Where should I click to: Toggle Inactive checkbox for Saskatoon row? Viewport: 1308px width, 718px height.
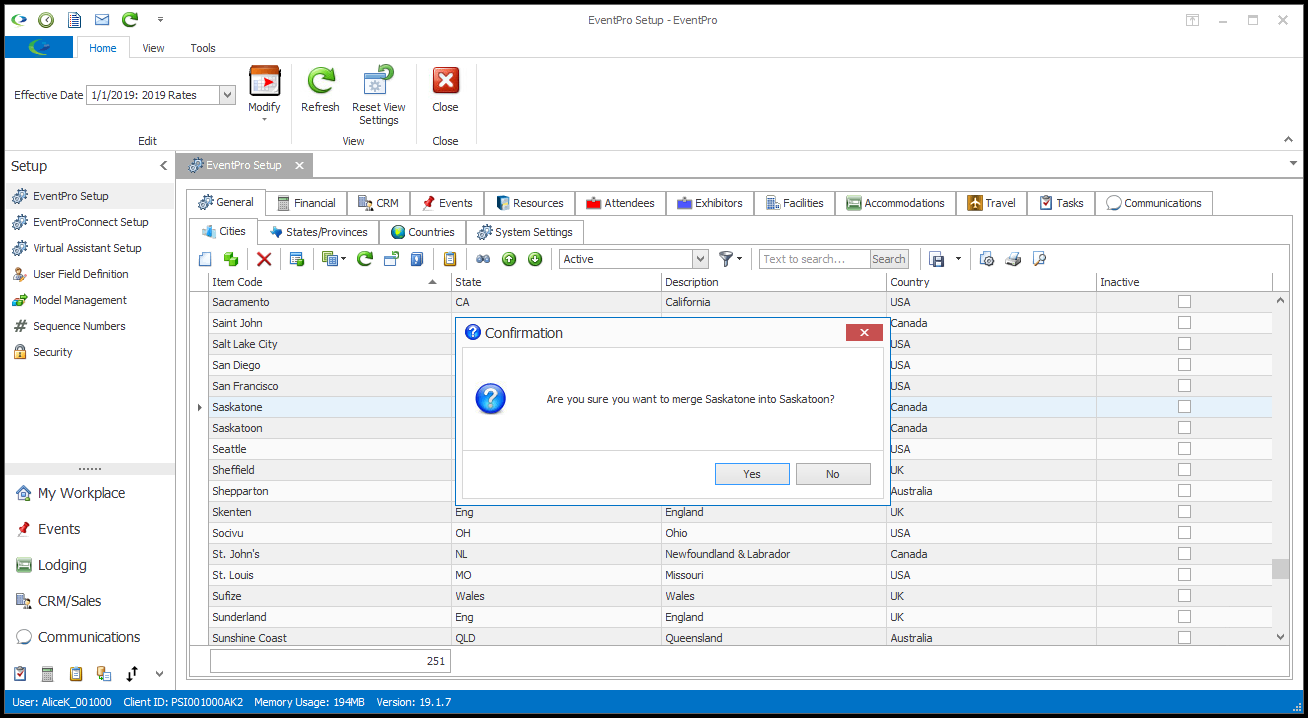1184,428
